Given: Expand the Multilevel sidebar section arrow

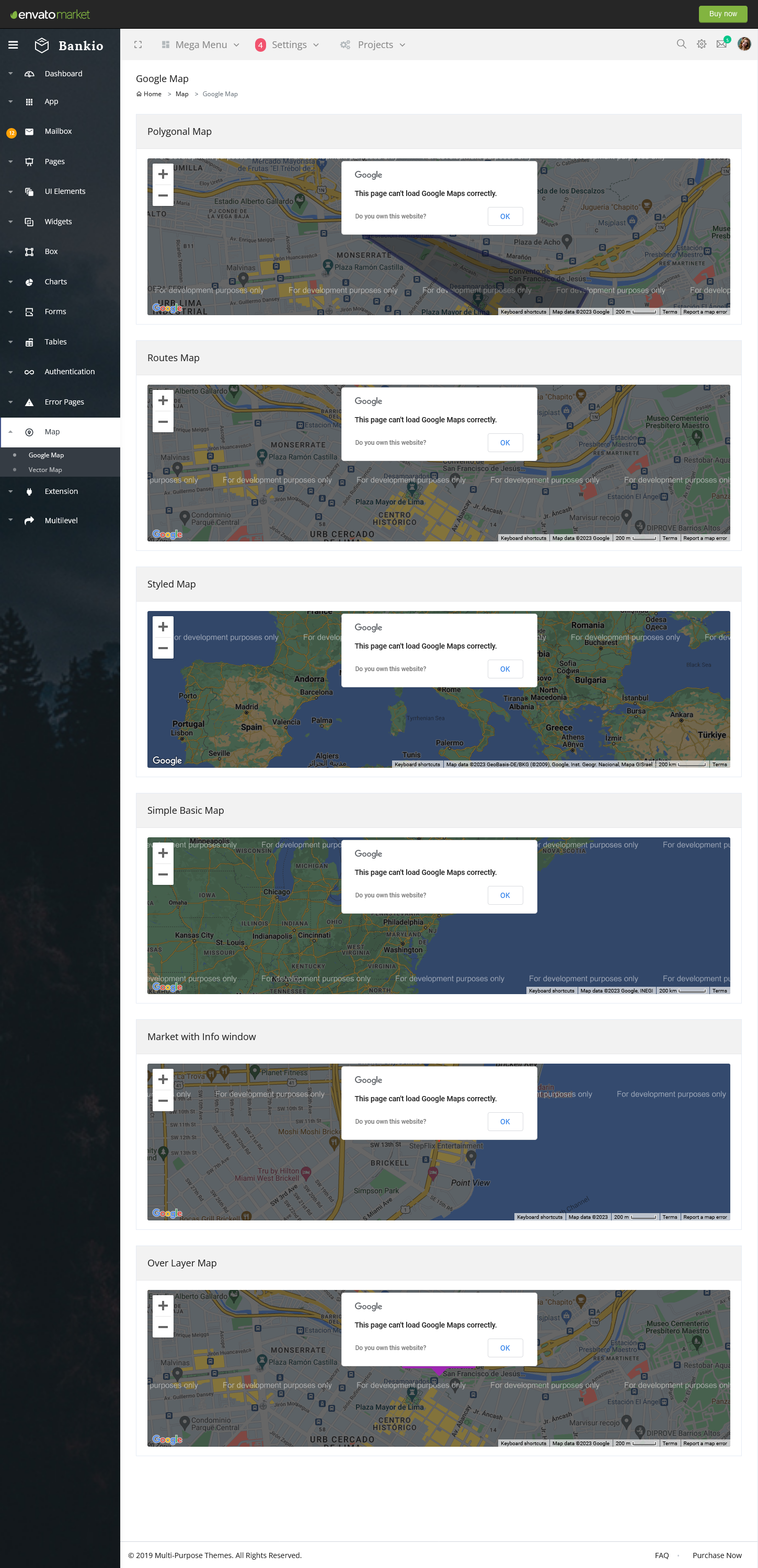Looking at the screenshot, I should (10, 521).
